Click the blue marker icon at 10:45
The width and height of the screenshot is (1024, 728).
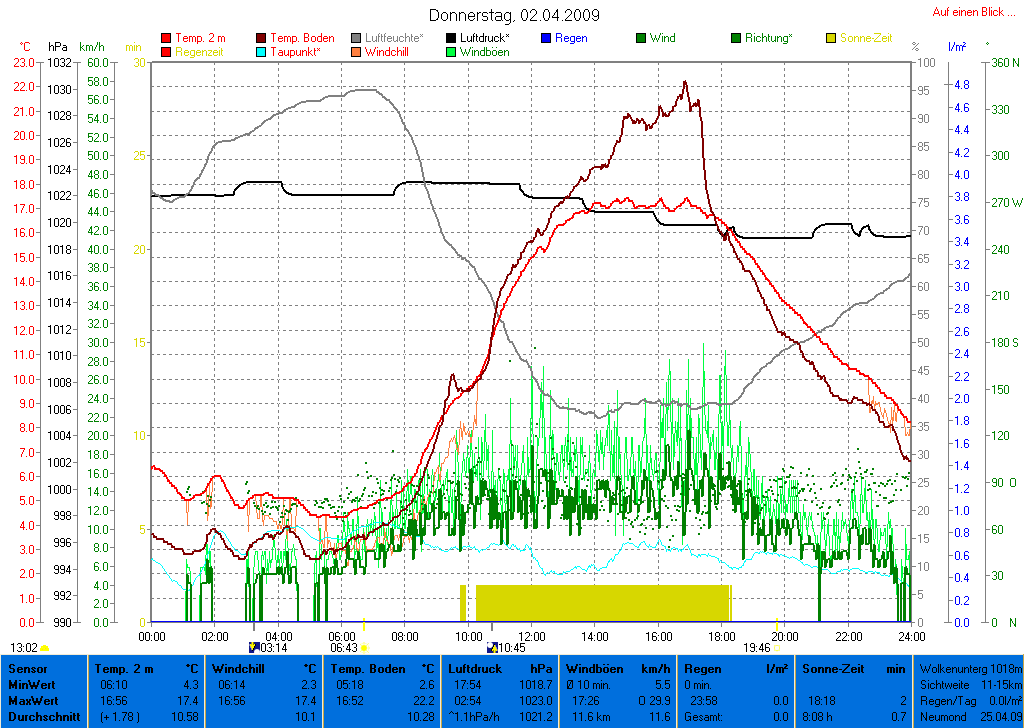(492, 648)
